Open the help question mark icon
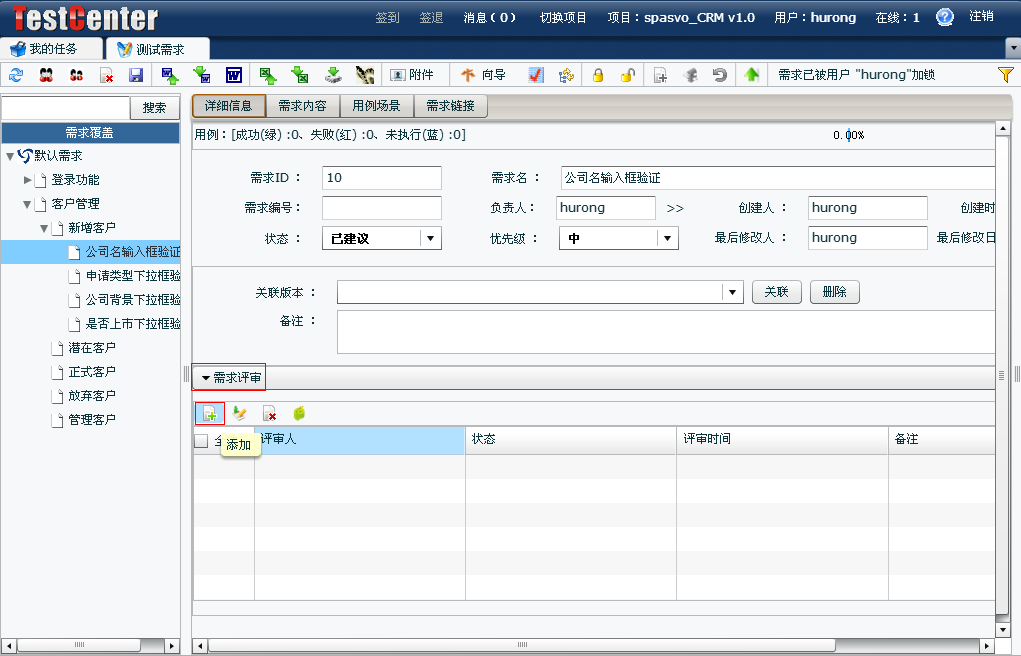 tap(944, 17)
